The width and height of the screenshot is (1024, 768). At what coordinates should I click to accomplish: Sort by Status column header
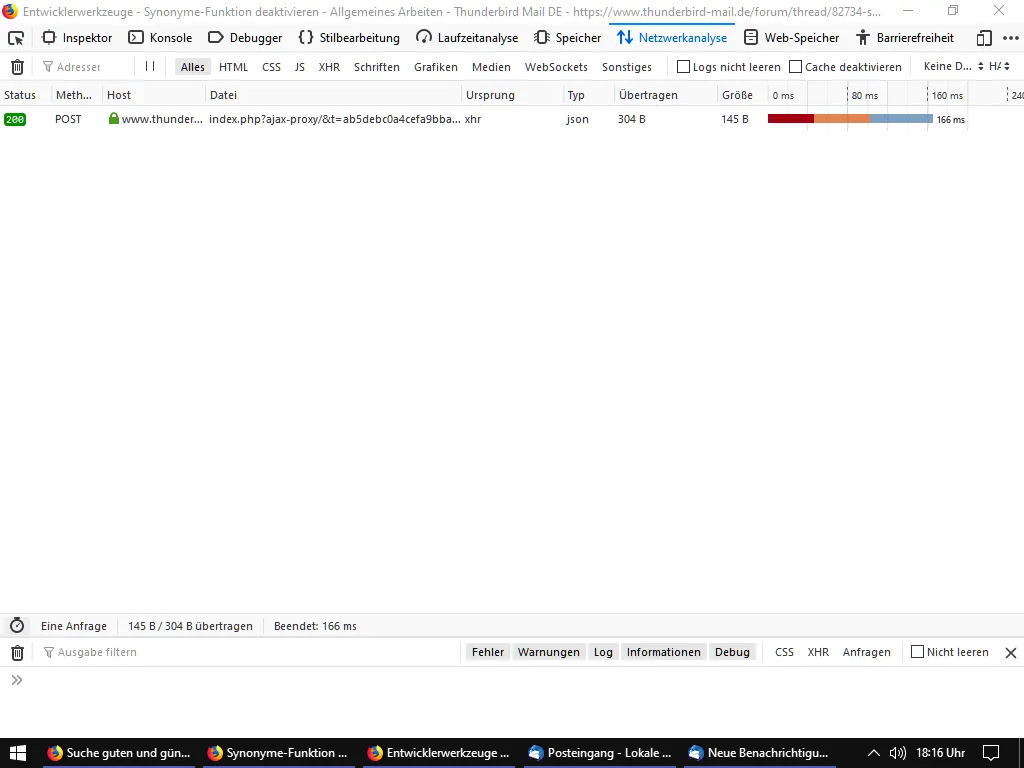point(26,95)
